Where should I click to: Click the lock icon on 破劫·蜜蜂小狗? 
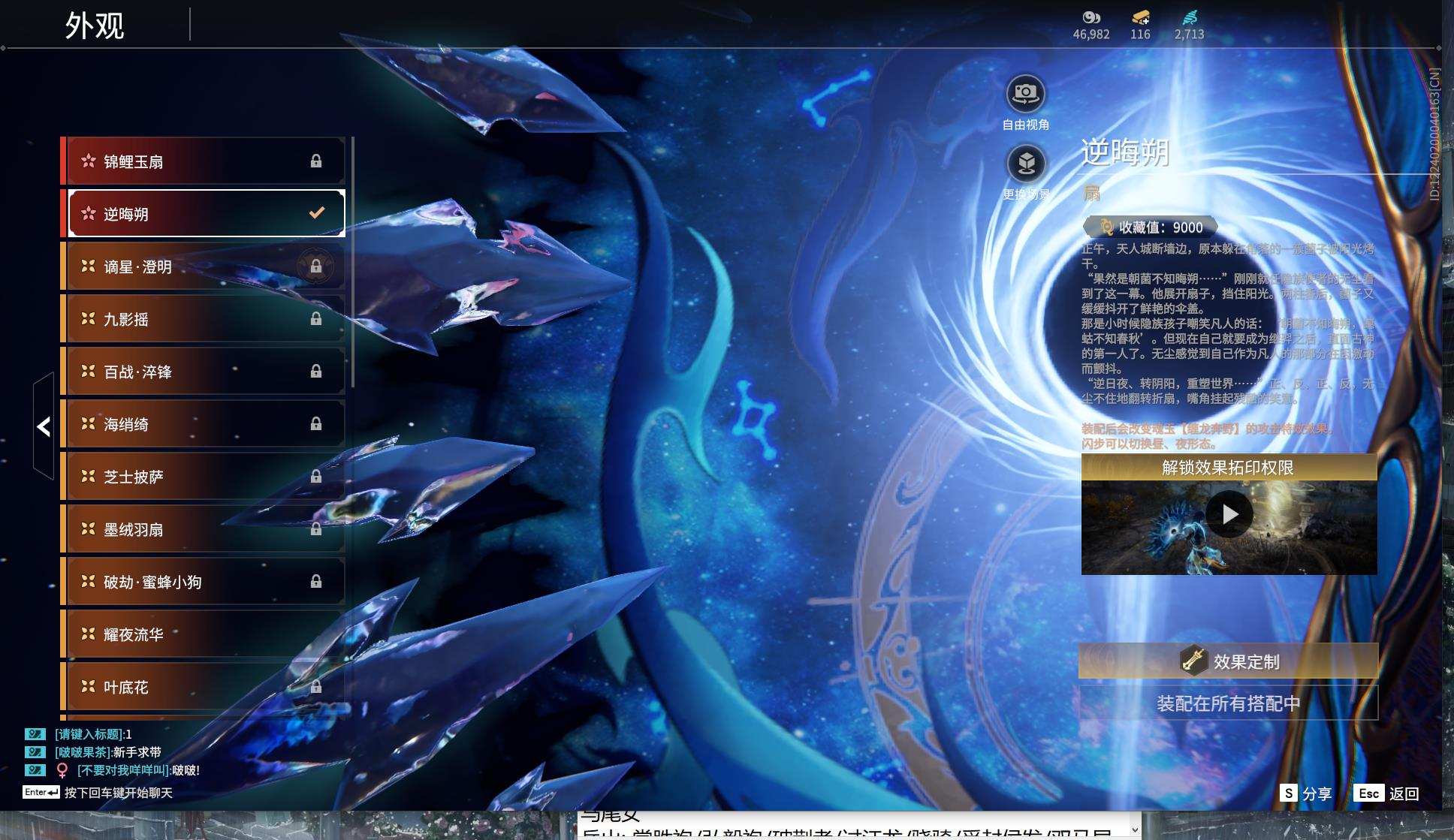point(316,582)
